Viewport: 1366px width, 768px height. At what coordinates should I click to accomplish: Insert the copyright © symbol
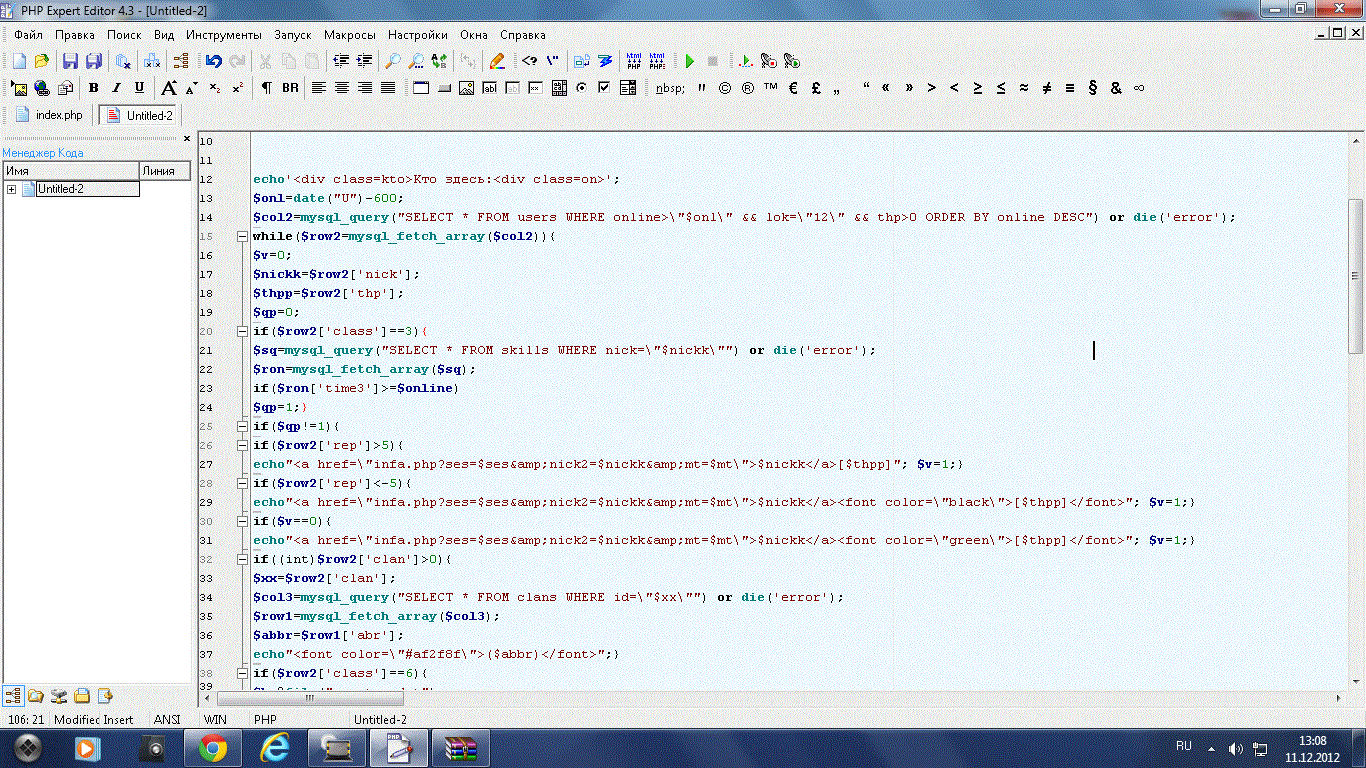(724, 88)
